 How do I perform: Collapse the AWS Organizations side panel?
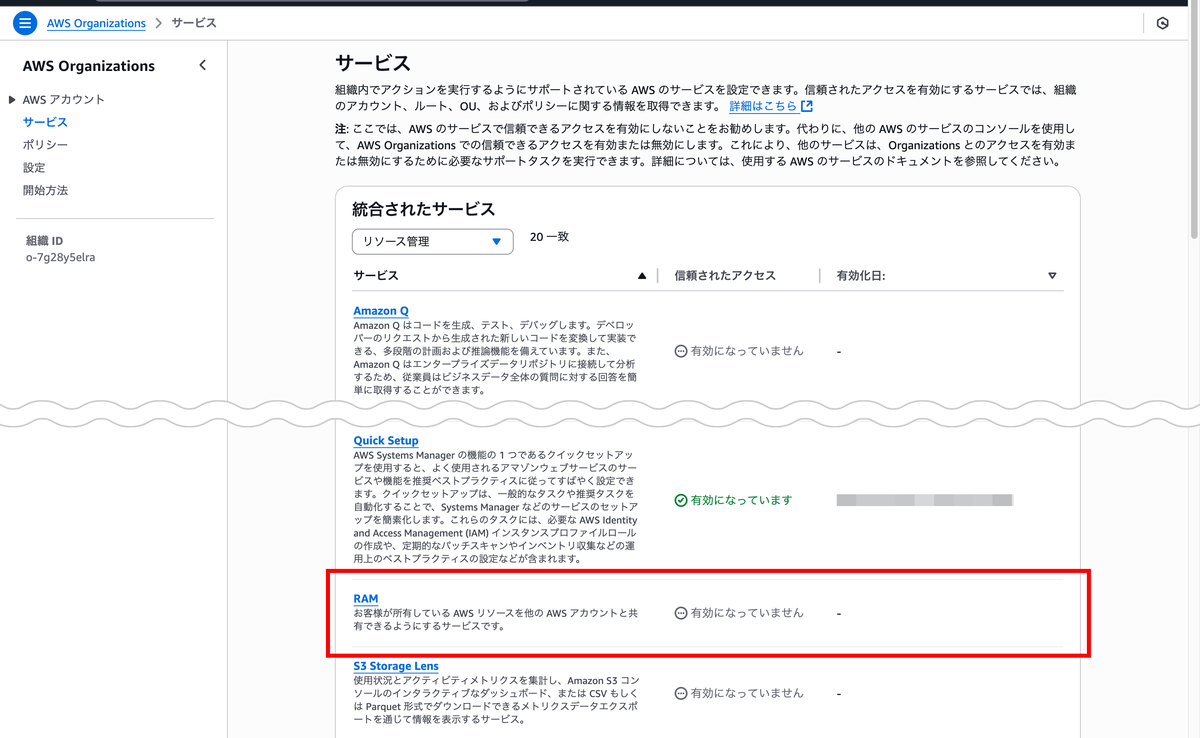(x=203, y=65)
